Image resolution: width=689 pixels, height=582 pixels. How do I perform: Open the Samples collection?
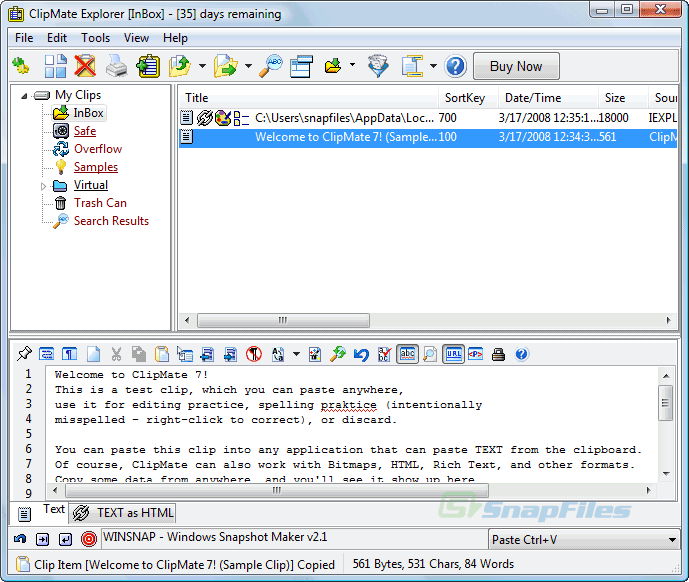click(x=96, y=167)
